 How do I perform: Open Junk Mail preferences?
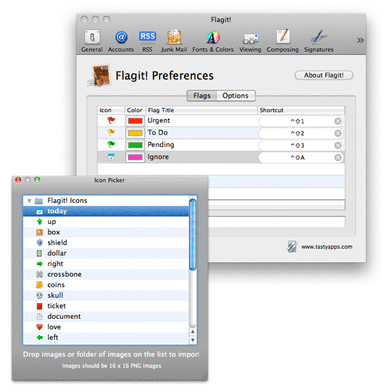(x=174, y=41)
